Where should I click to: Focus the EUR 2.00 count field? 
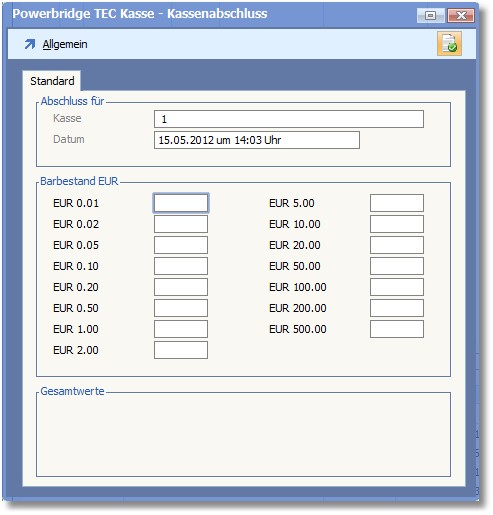coord(181,350)
